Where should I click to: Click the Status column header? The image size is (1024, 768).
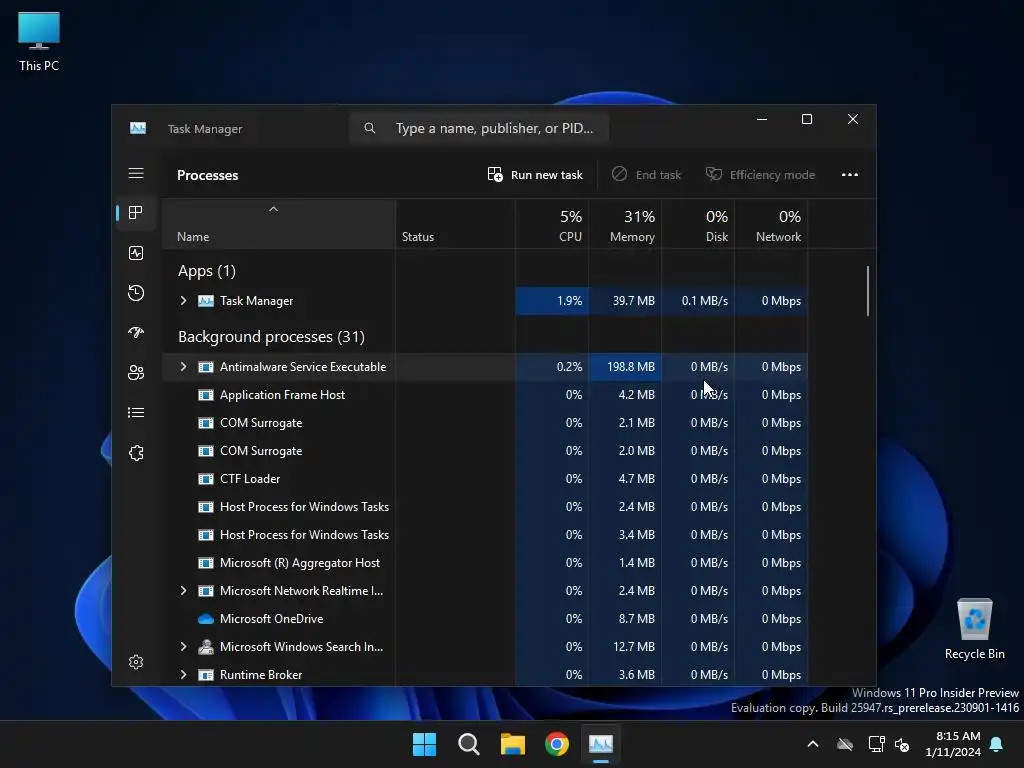tap(455, 224)
